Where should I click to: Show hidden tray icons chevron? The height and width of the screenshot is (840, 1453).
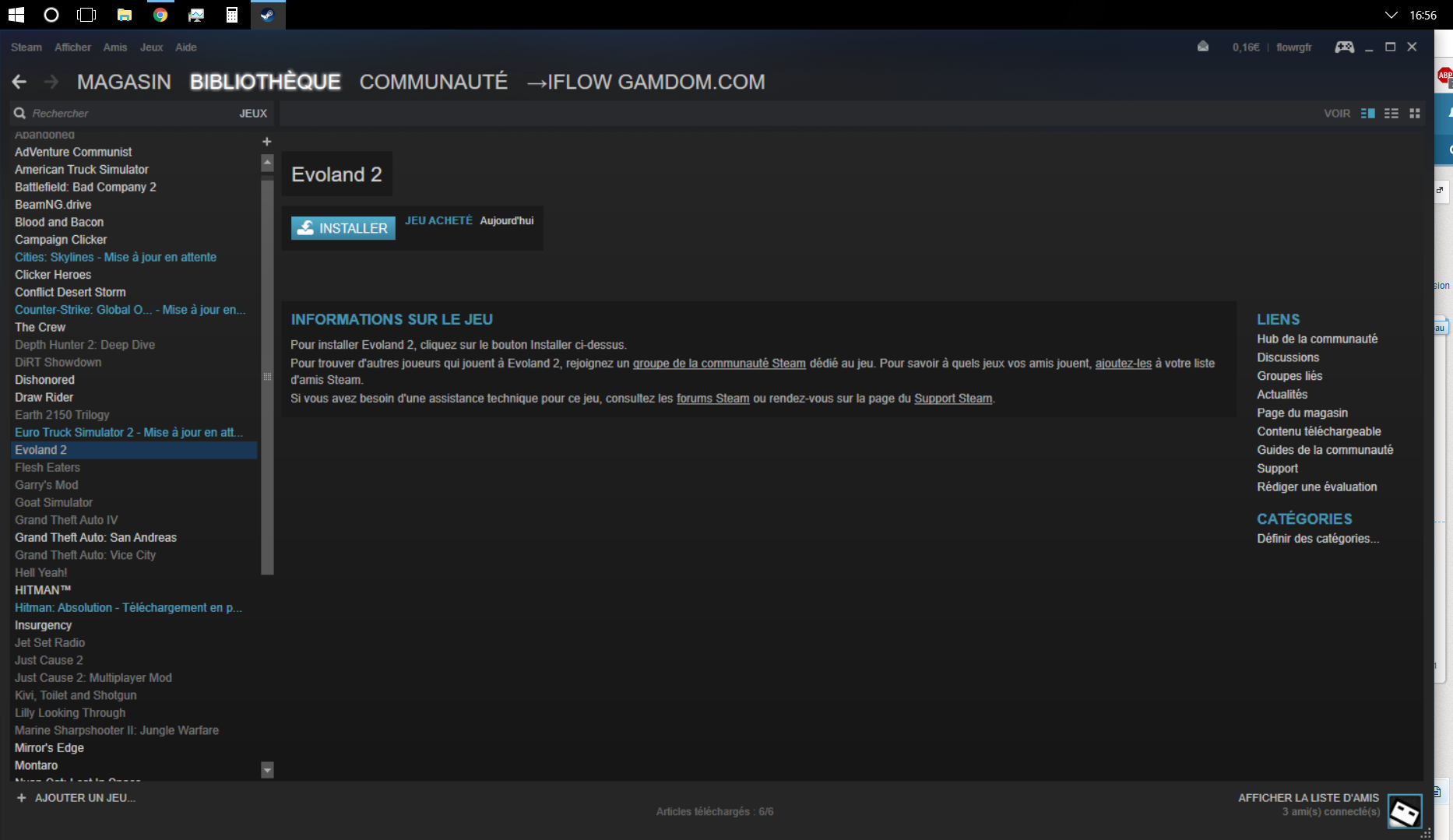point(1391,15)
